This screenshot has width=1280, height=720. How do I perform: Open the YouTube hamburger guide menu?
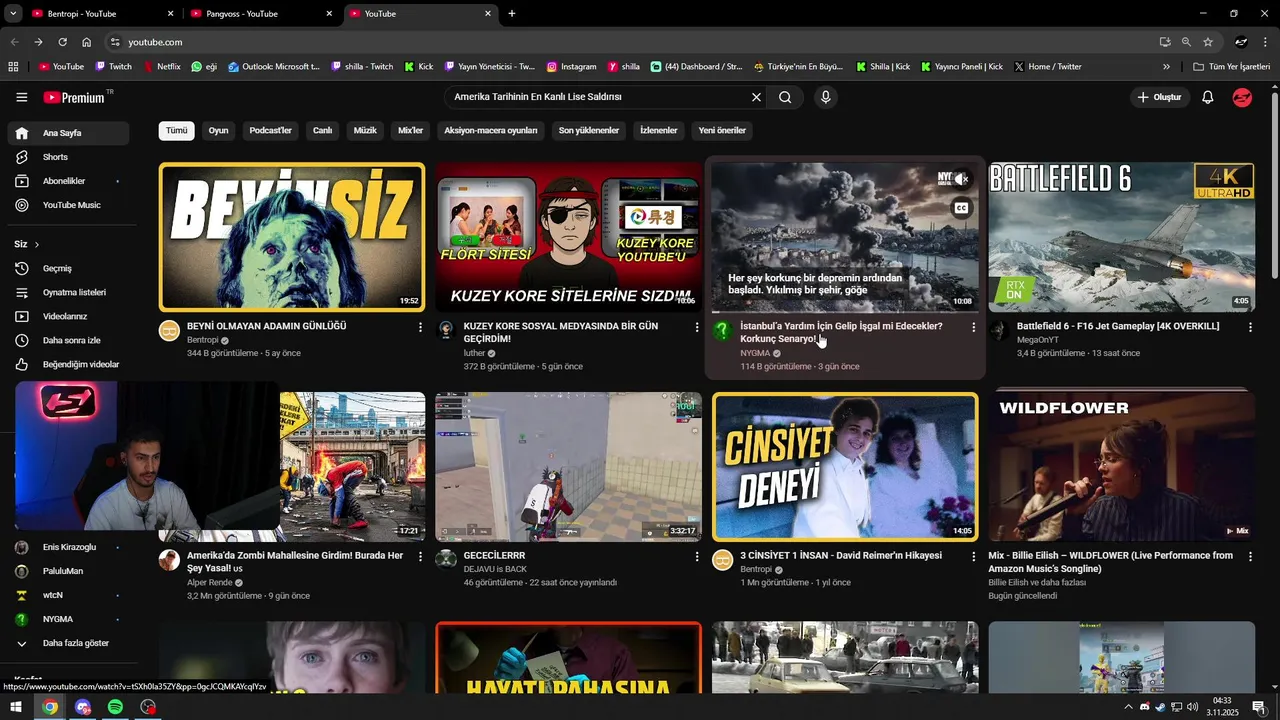[x=22, y=97]
